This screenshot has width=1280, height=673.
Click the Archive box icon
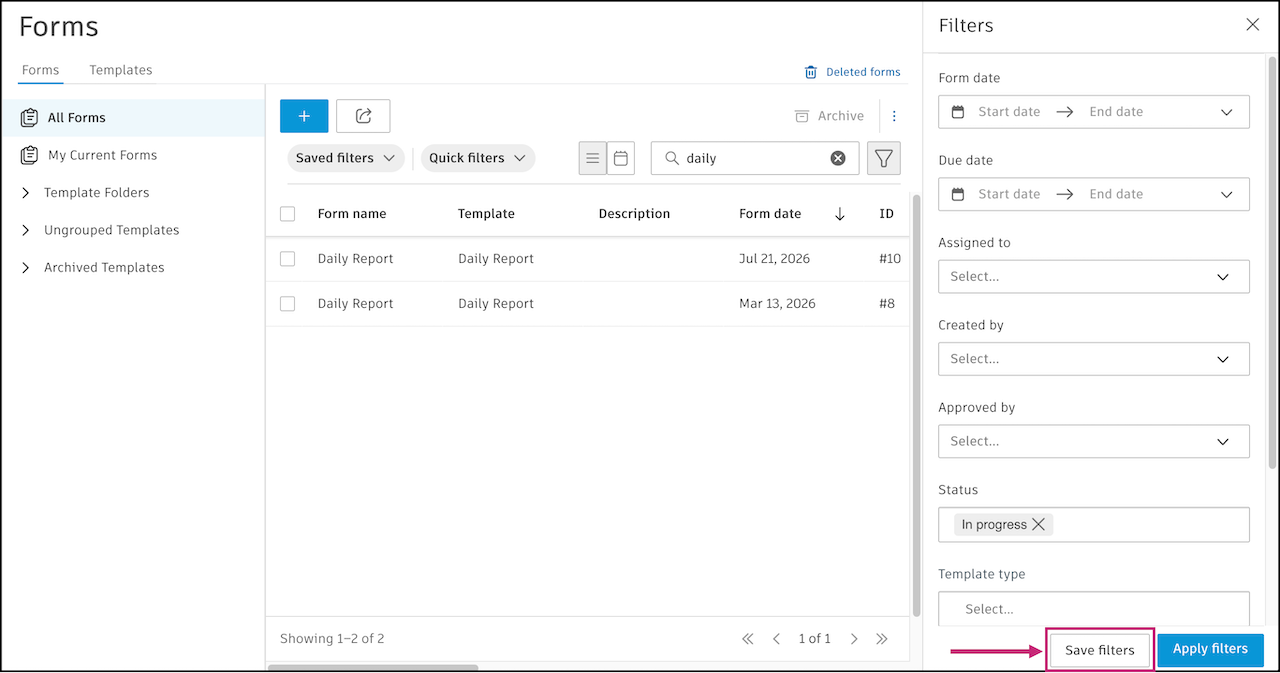pyautogui.click(x=802, y=116)
